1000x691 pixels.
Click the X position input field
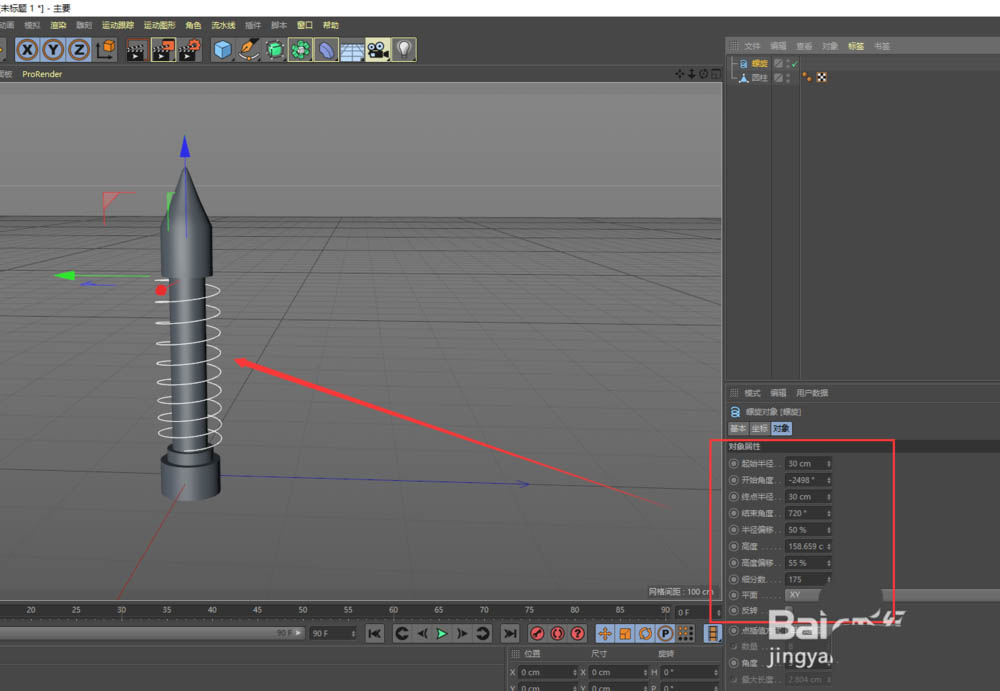(x=545, y=672)
